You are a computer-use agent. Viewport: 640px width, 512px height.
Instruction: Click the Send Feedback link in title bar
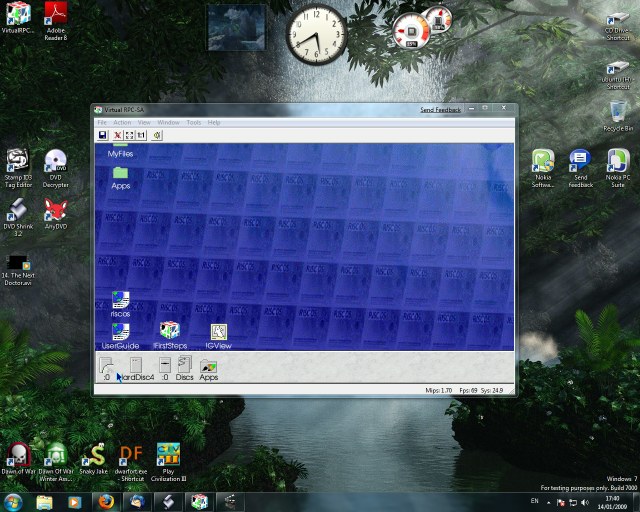[440, 109]
